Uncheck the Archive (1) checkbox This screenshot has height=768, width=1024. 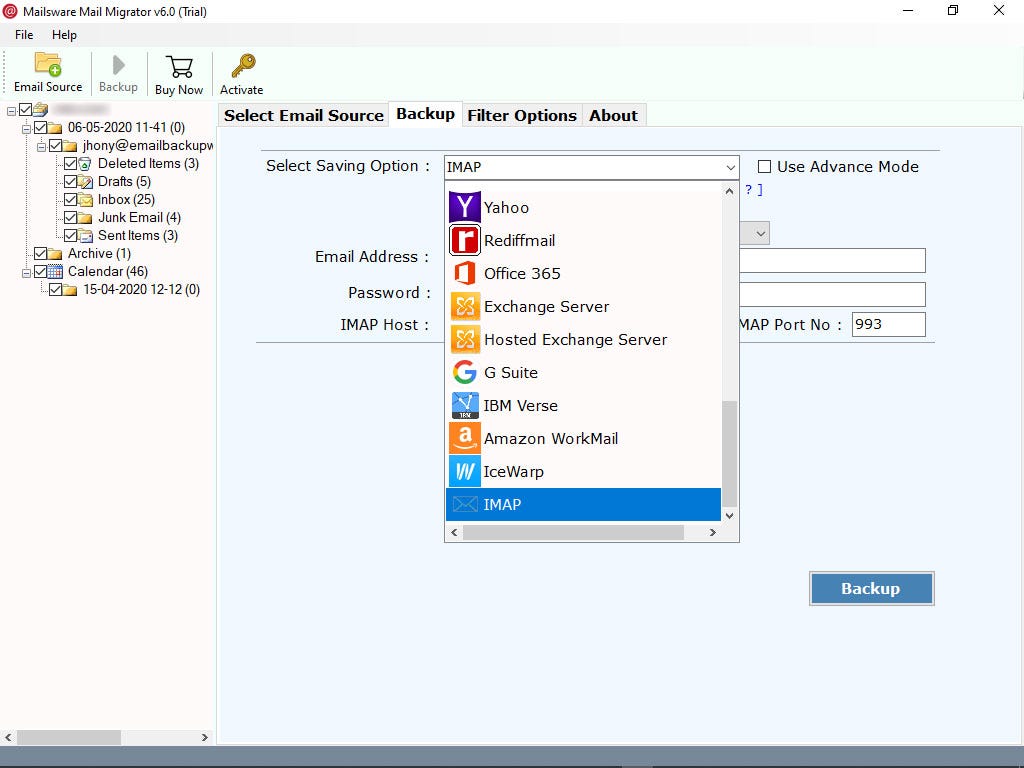click(x=40, y=253)
